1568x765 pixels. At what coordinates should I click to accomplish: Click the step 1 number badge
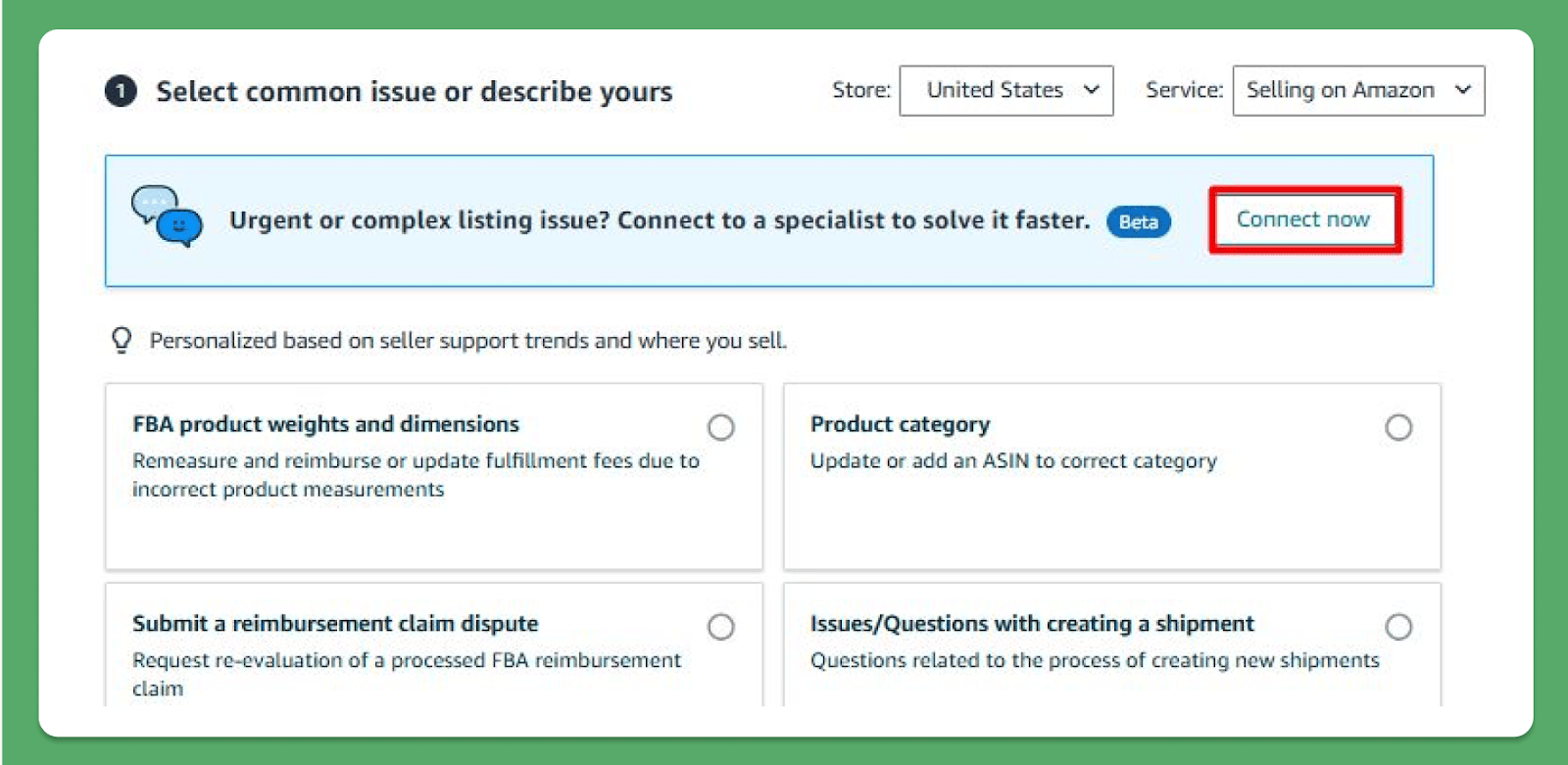[x=121, y=92]
